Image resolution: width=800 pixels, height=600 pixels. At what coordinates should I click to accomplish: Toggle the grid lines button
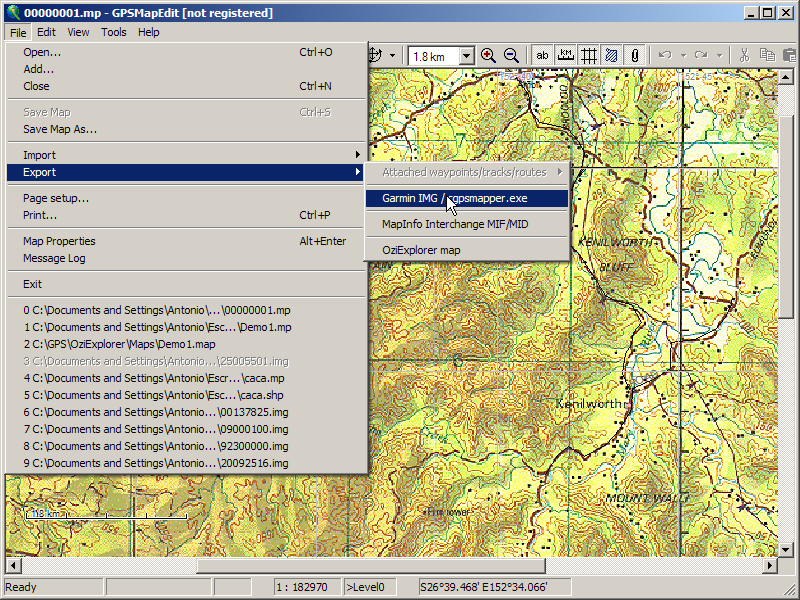tap(589, 56)
